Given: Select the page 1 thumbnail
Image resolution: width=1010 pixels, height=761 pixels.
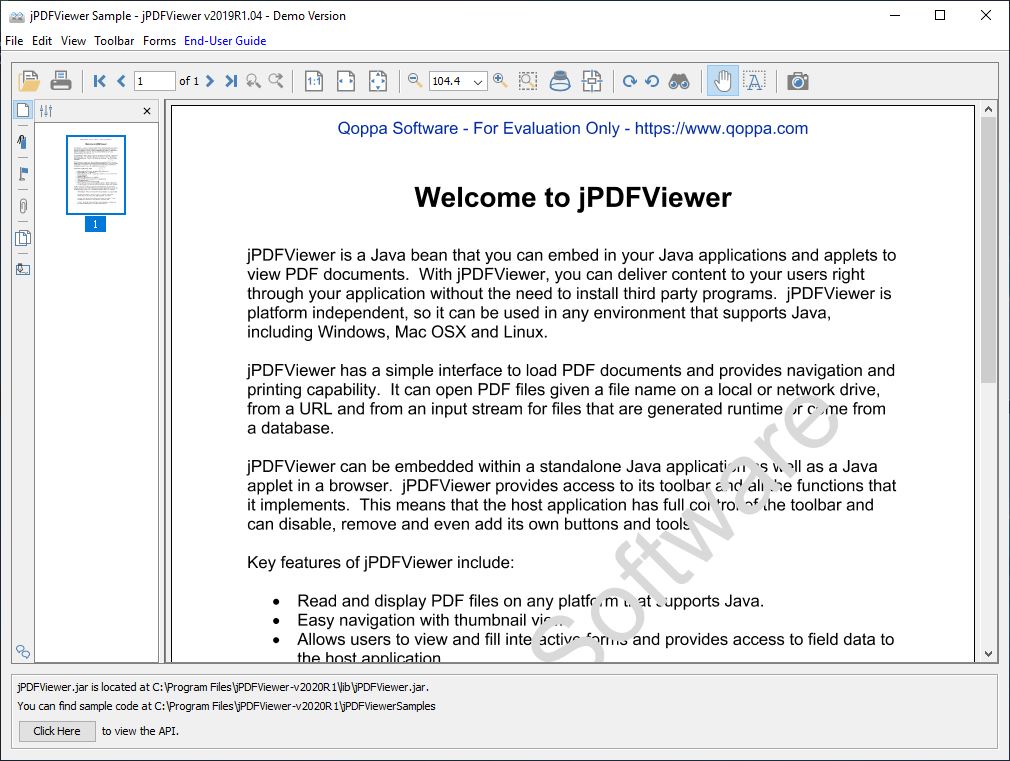Looking at the screenshot, I should (x=95, y=175).
